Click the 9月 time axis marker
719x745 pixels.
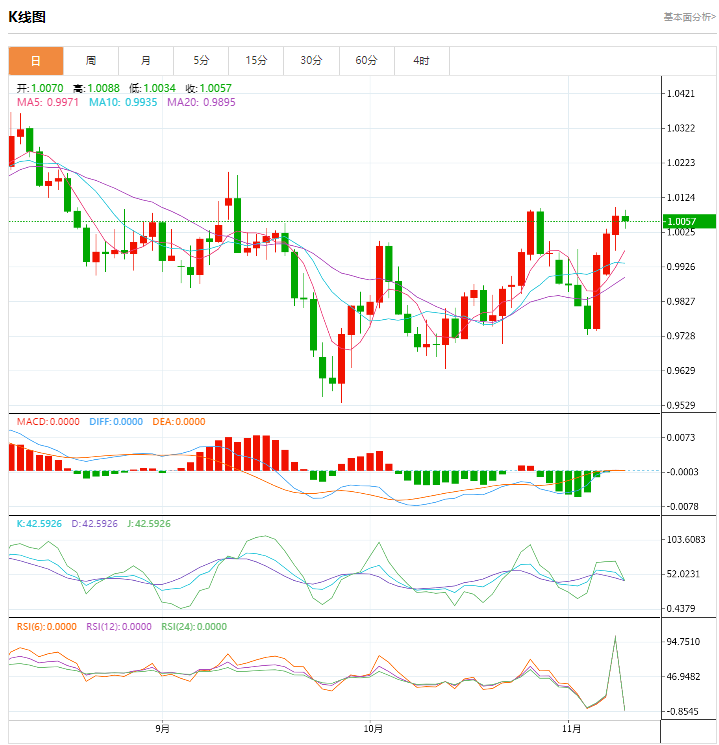(x=163, y=728)
